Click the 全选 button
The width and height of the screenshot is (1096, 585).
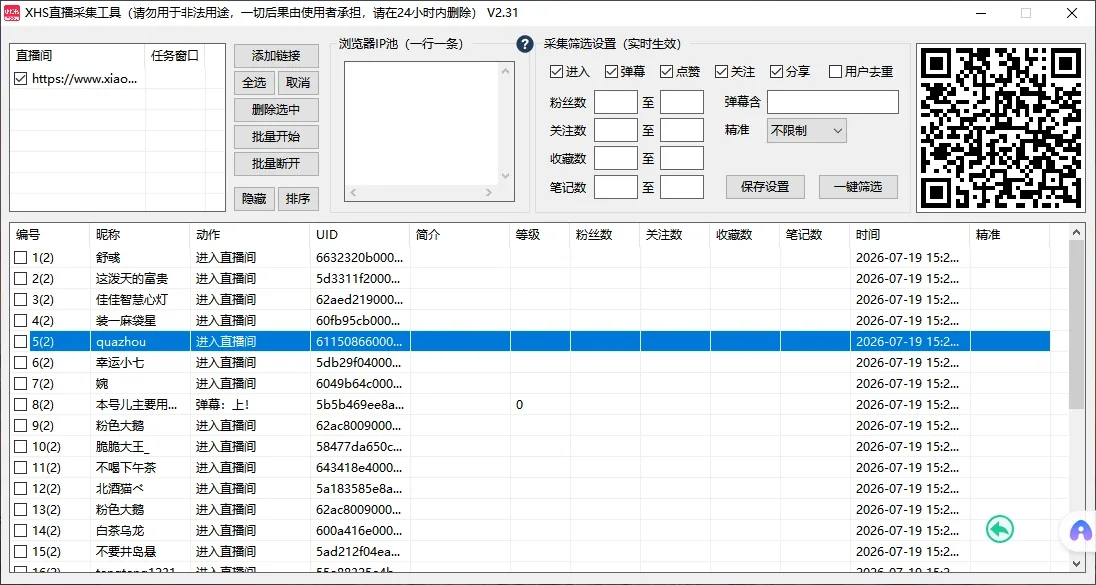254,82
